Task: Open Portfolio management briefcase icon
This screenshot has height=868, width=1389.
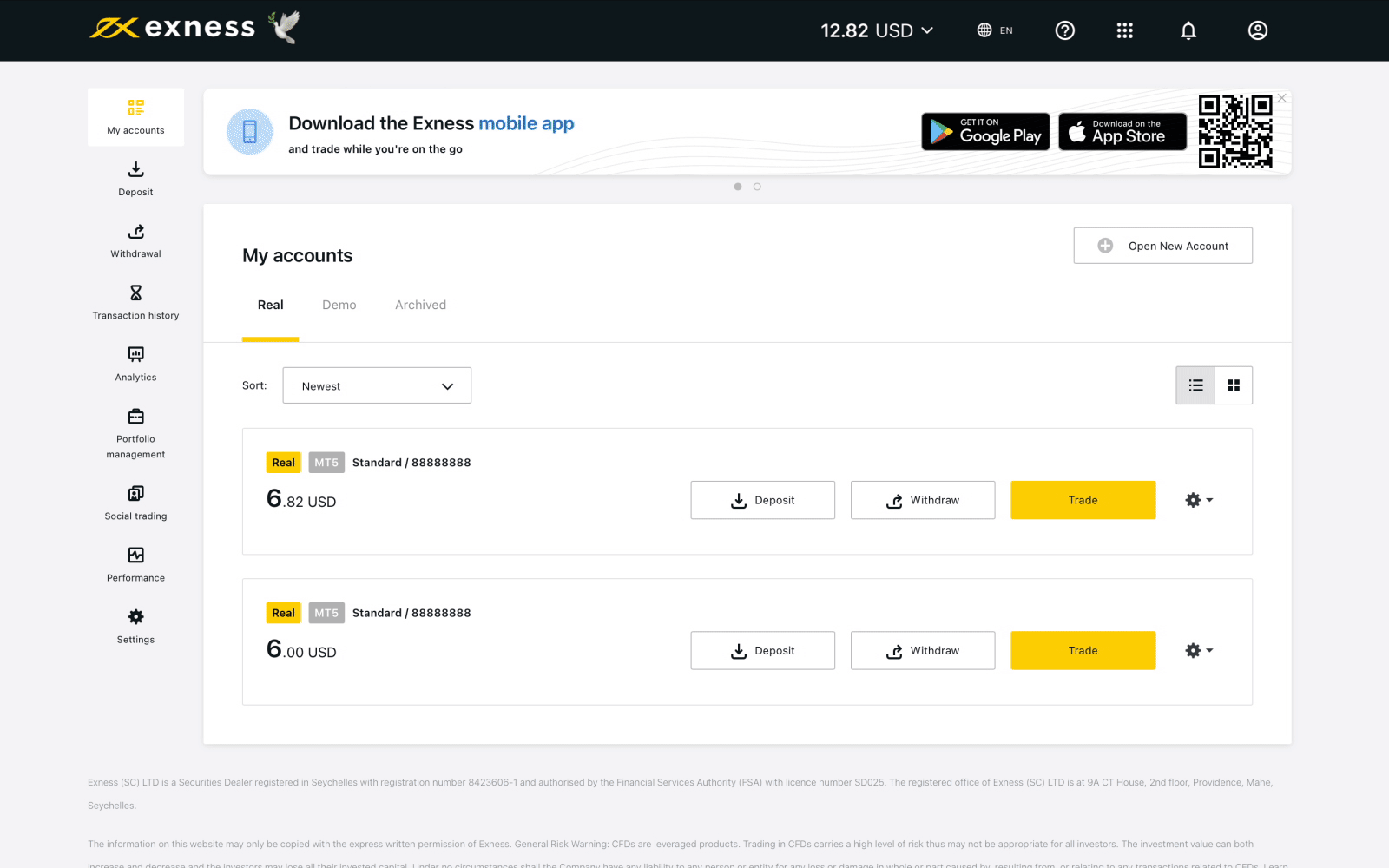Action: [135, 416]
